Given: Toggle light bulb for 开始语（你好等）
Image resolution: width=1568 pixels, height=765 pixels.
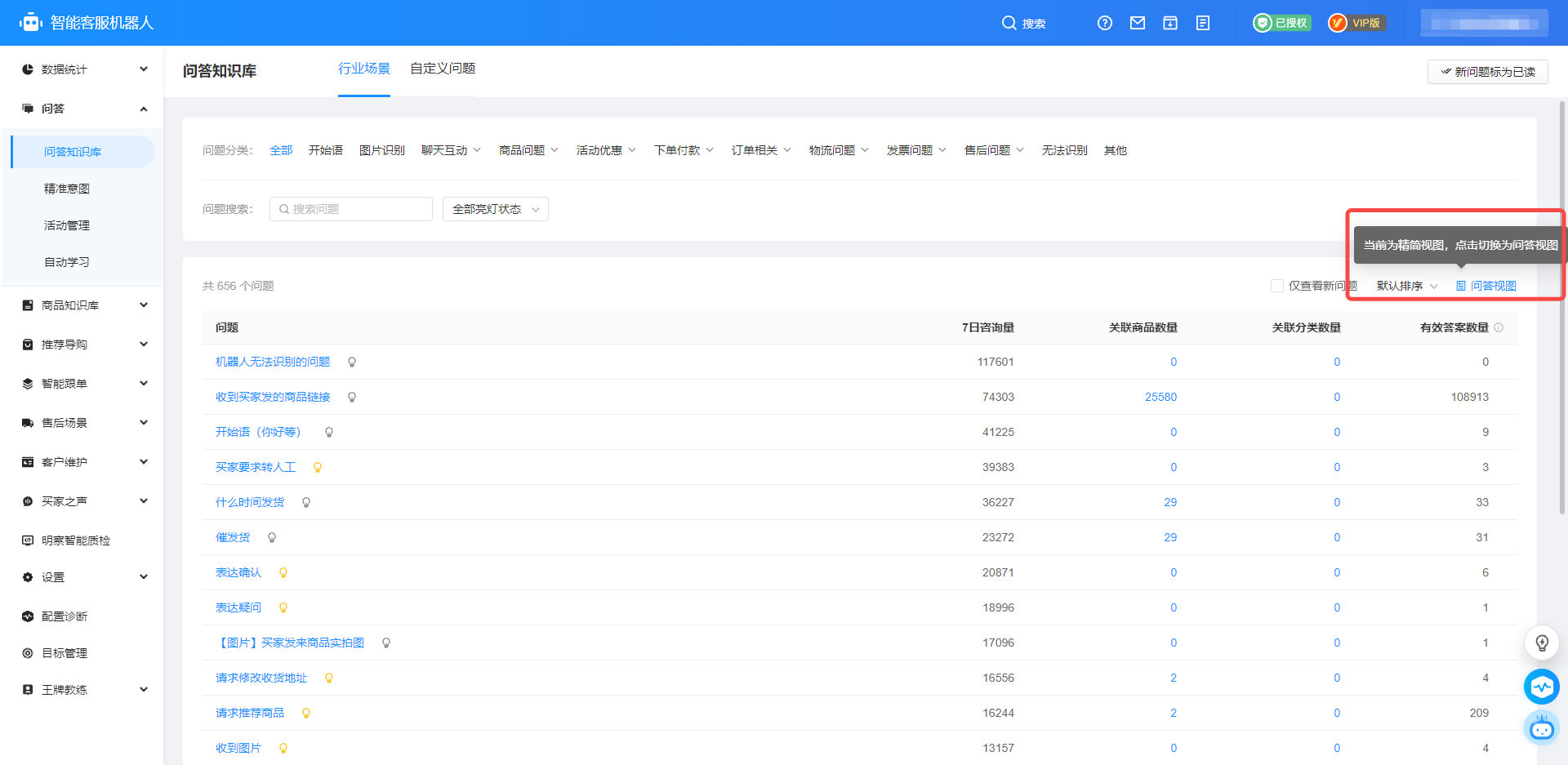Looking at the screenshot, I should click(329, 432).
